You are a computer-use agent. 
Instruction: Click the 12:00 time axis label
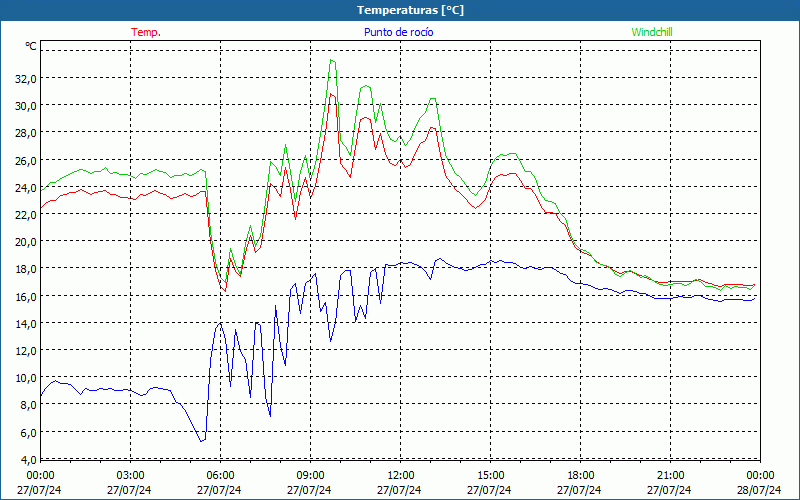point(401,476)
